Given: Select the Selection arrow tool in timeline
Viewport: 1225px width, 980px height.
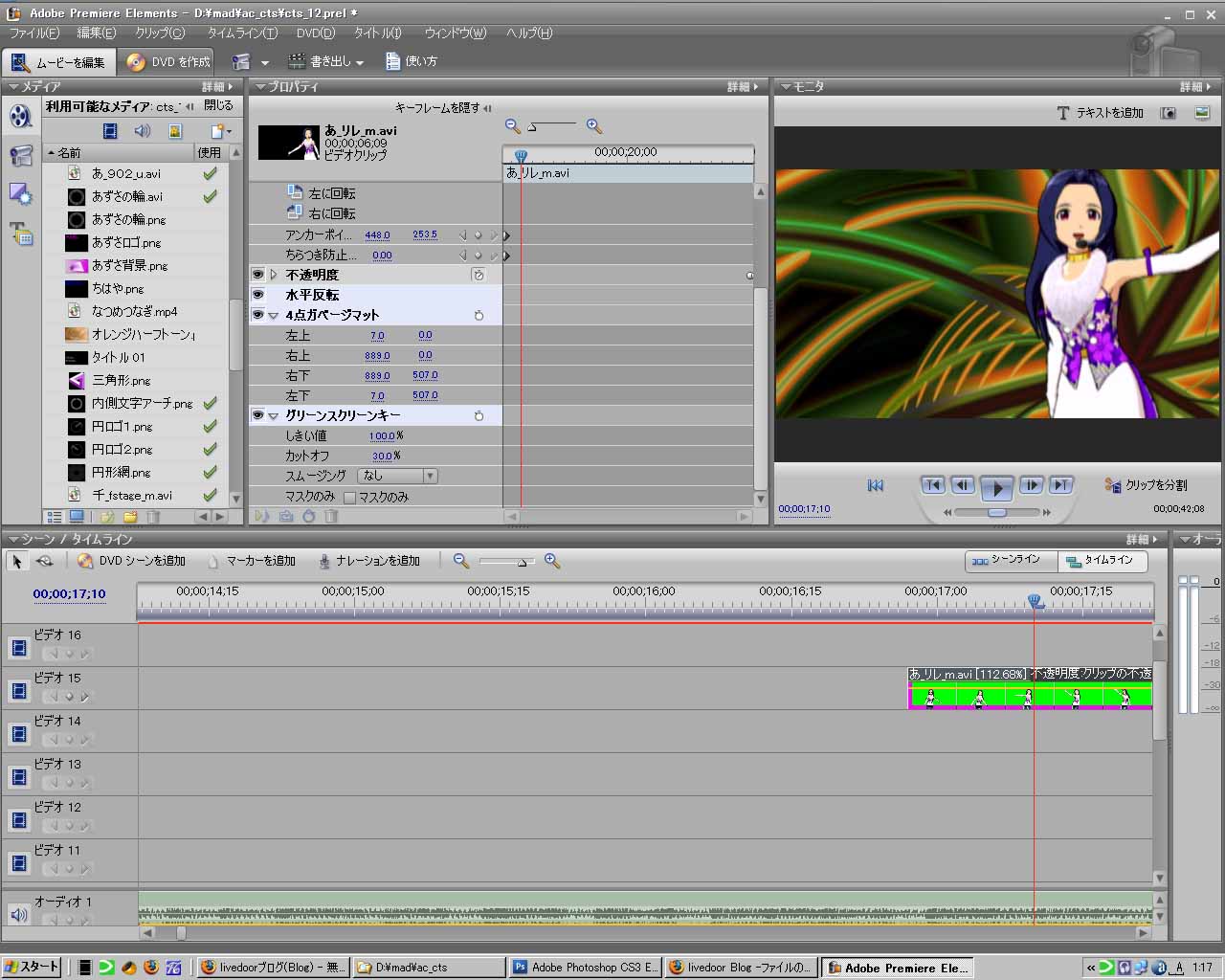Looking at the screenshot, I should [x=16, y=561].
